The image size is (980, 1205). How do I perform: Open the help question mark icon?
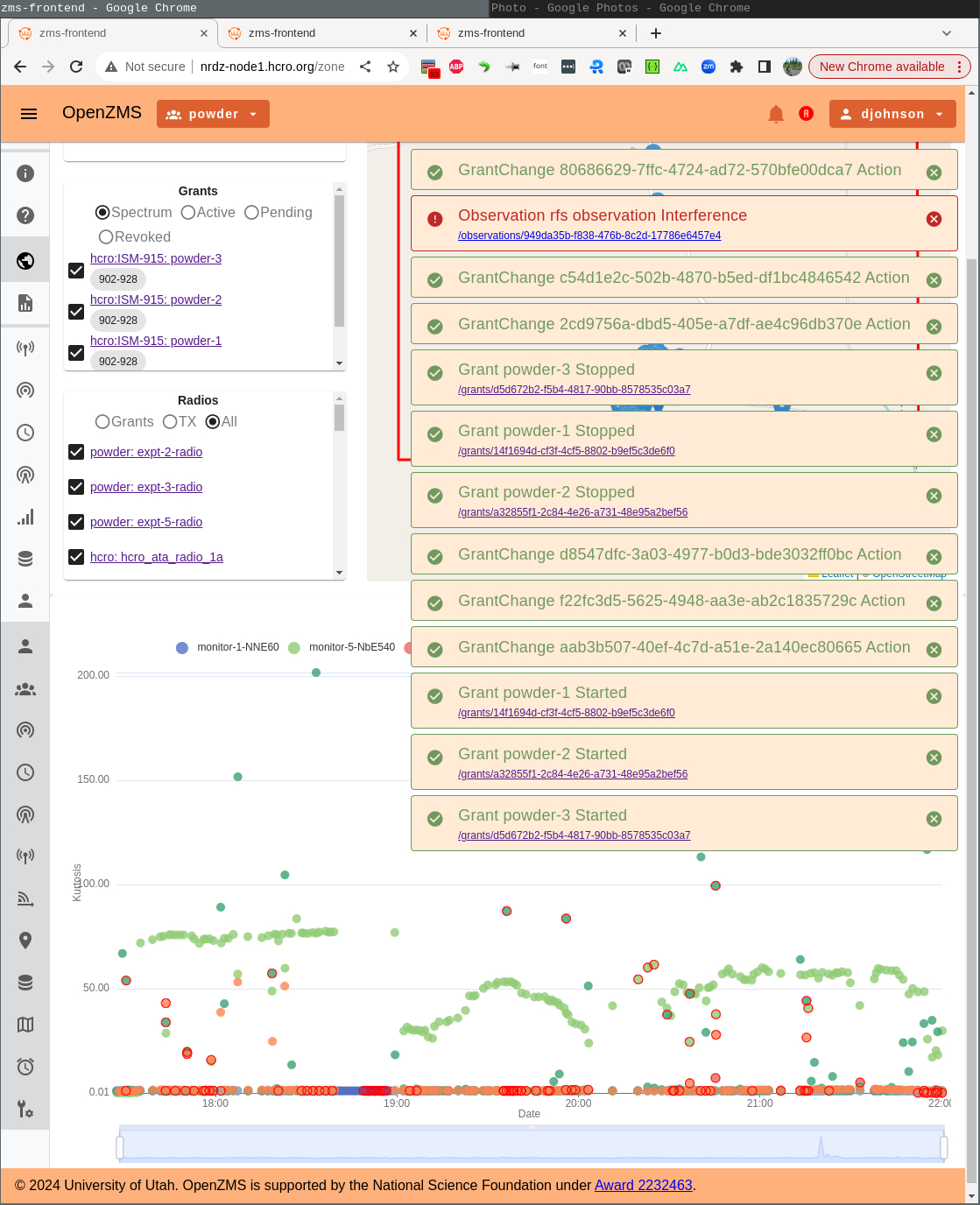coord(25,215)
